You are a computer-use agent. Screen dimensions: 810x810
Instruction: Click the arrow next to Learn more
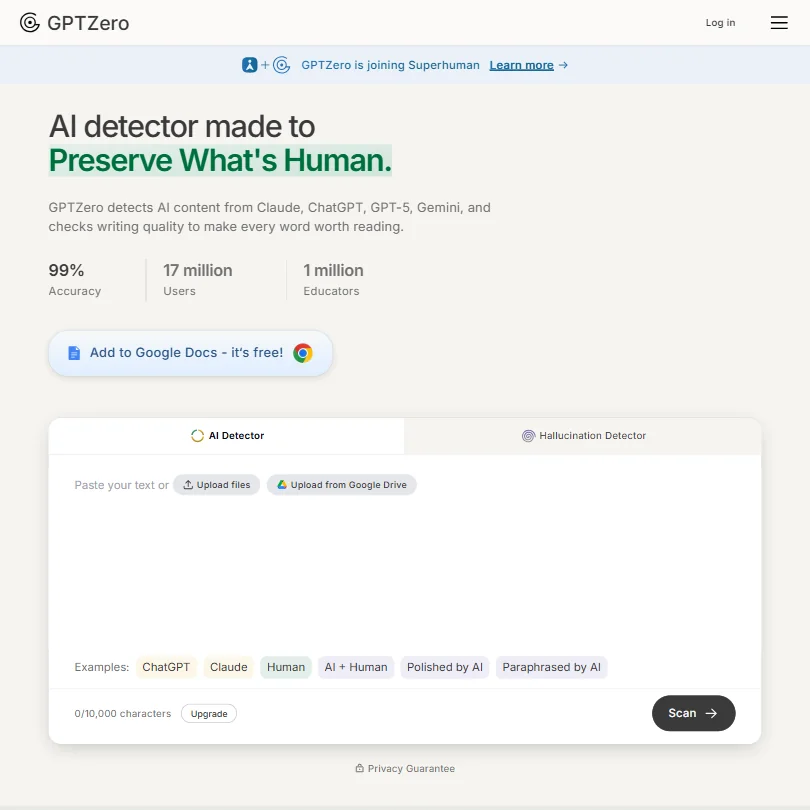coord(563,65)
